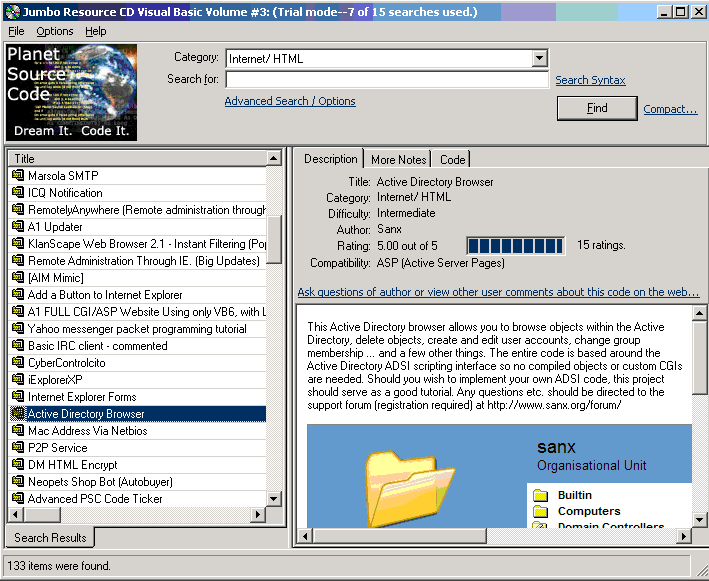Image resolution: width=709 pixels, height=581 pixels.
Task: Open the ask questions of author link
Action: point(498,292)
